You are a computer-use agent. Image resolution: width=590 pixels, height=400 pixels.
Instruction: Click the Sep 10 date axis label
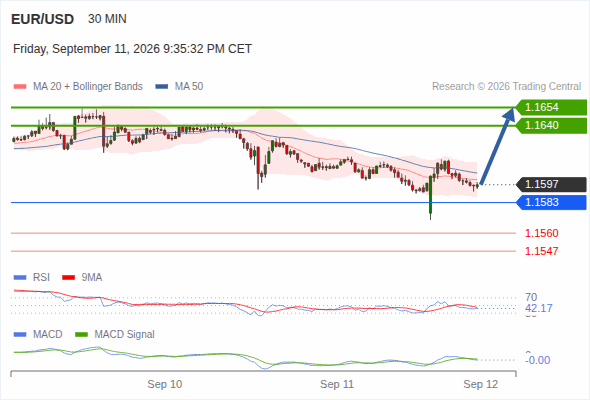pyautogui.click(x=165, y=384)
